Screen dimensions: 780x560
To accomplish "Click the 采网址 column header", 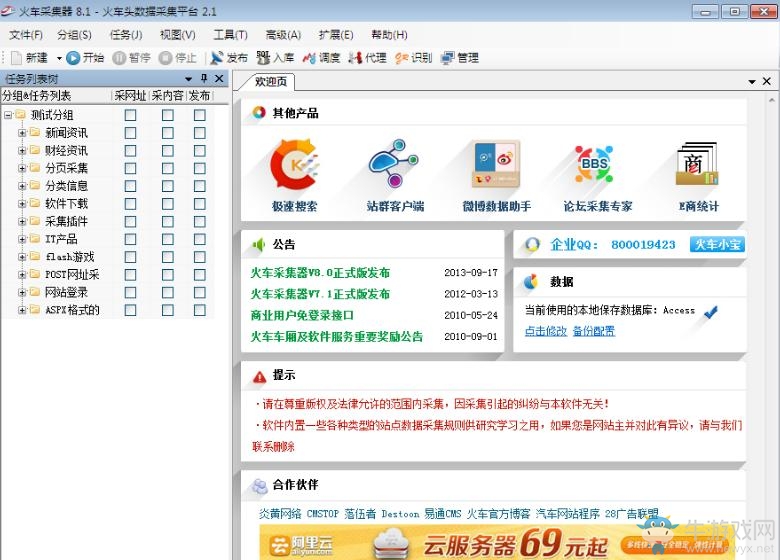I will click(x=130, y=95).
